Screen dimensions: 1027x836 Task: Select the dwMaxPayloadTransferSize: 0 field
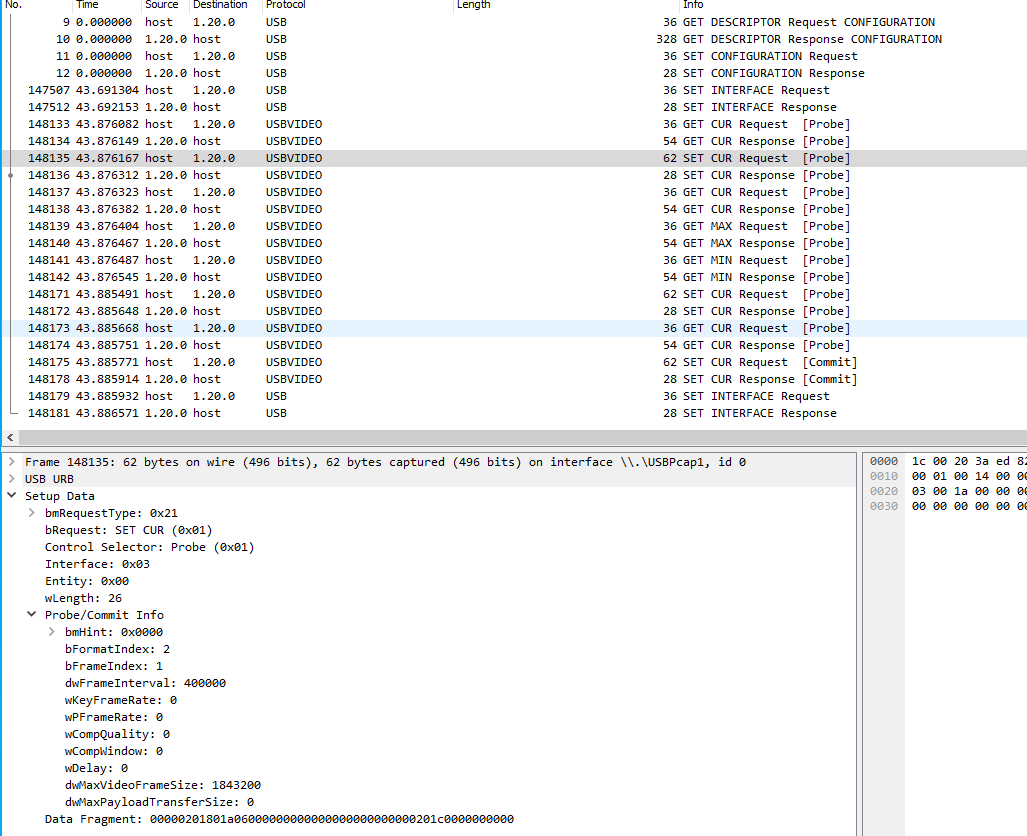[x=159, y=802]
